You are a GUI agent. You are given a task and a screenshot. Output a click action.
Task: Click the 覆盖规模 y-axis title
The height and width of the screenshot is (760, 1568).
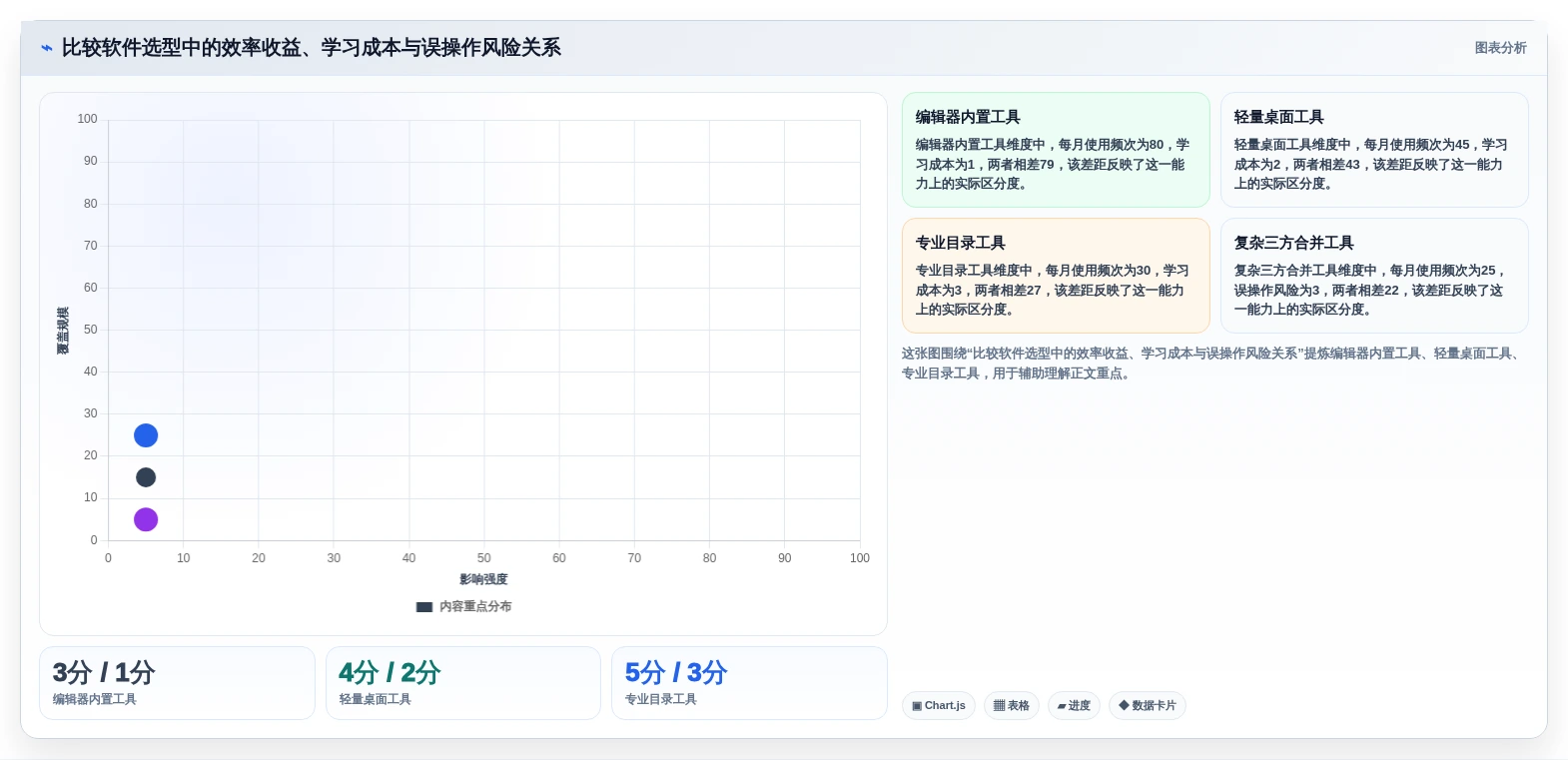tap(63, 331)
